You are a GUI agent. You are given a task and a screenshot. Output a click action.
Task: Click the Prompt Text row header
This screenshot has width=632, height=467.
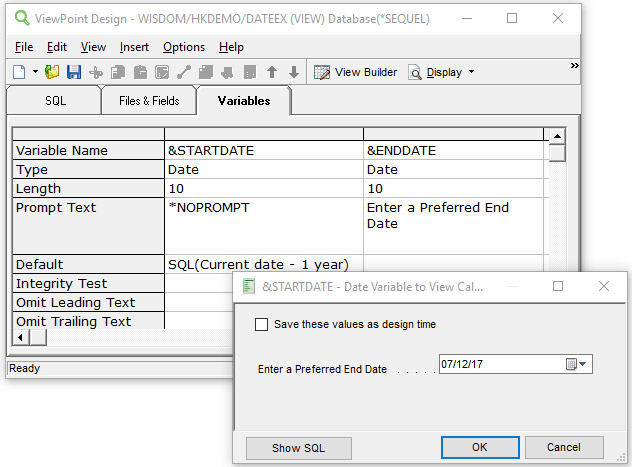(88, 226)
